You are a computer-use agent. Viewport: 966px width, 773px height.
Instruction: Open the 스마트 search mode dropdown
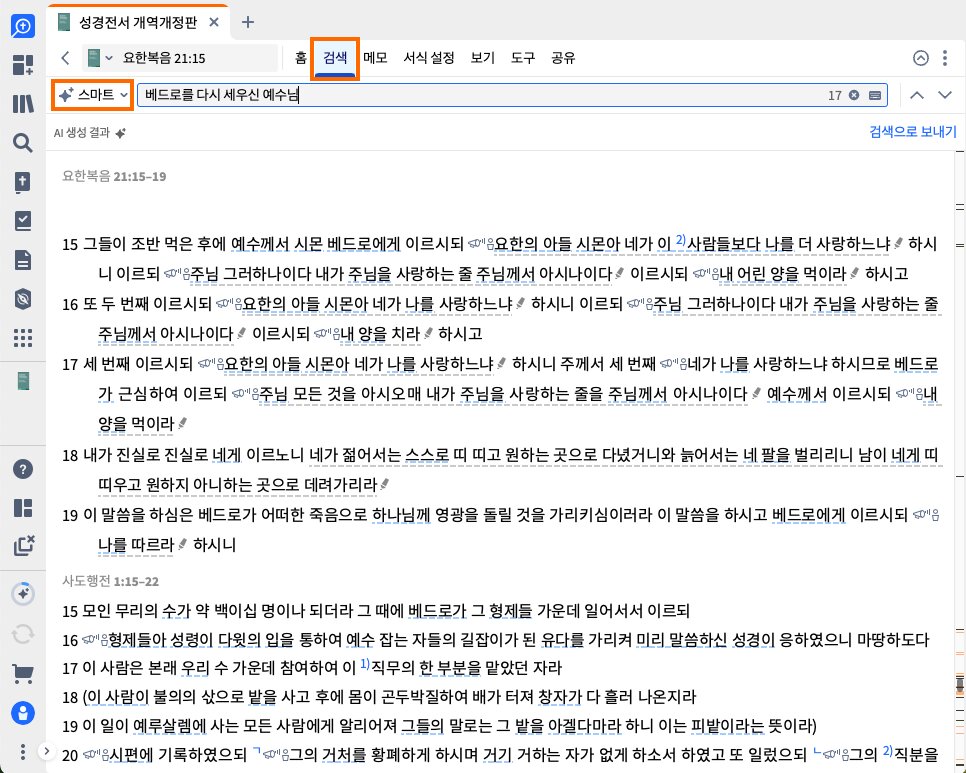click(x=92, y=95)
